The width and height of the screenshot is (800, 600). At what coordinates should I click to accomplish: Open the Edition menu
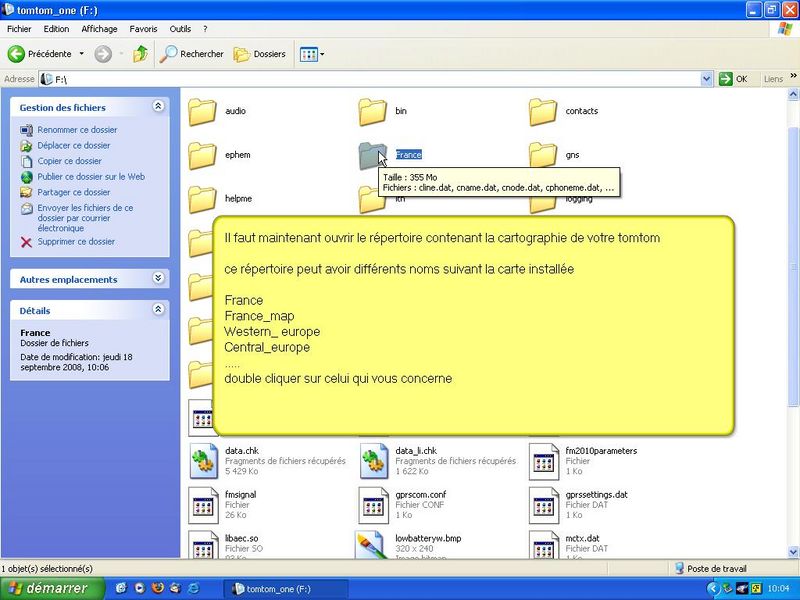[x=56, y=29]
